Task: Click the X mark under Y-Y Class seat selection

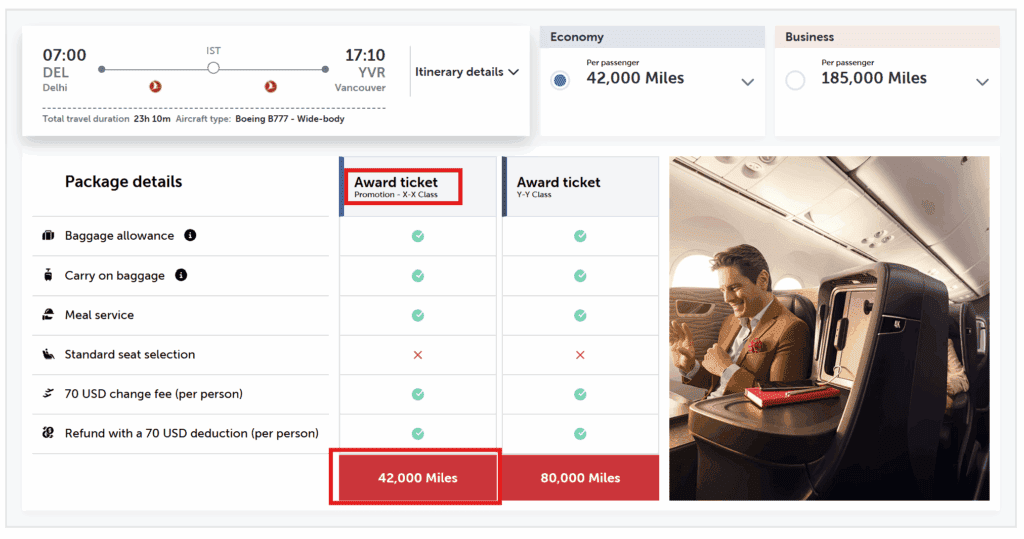Action: (580, 355)
